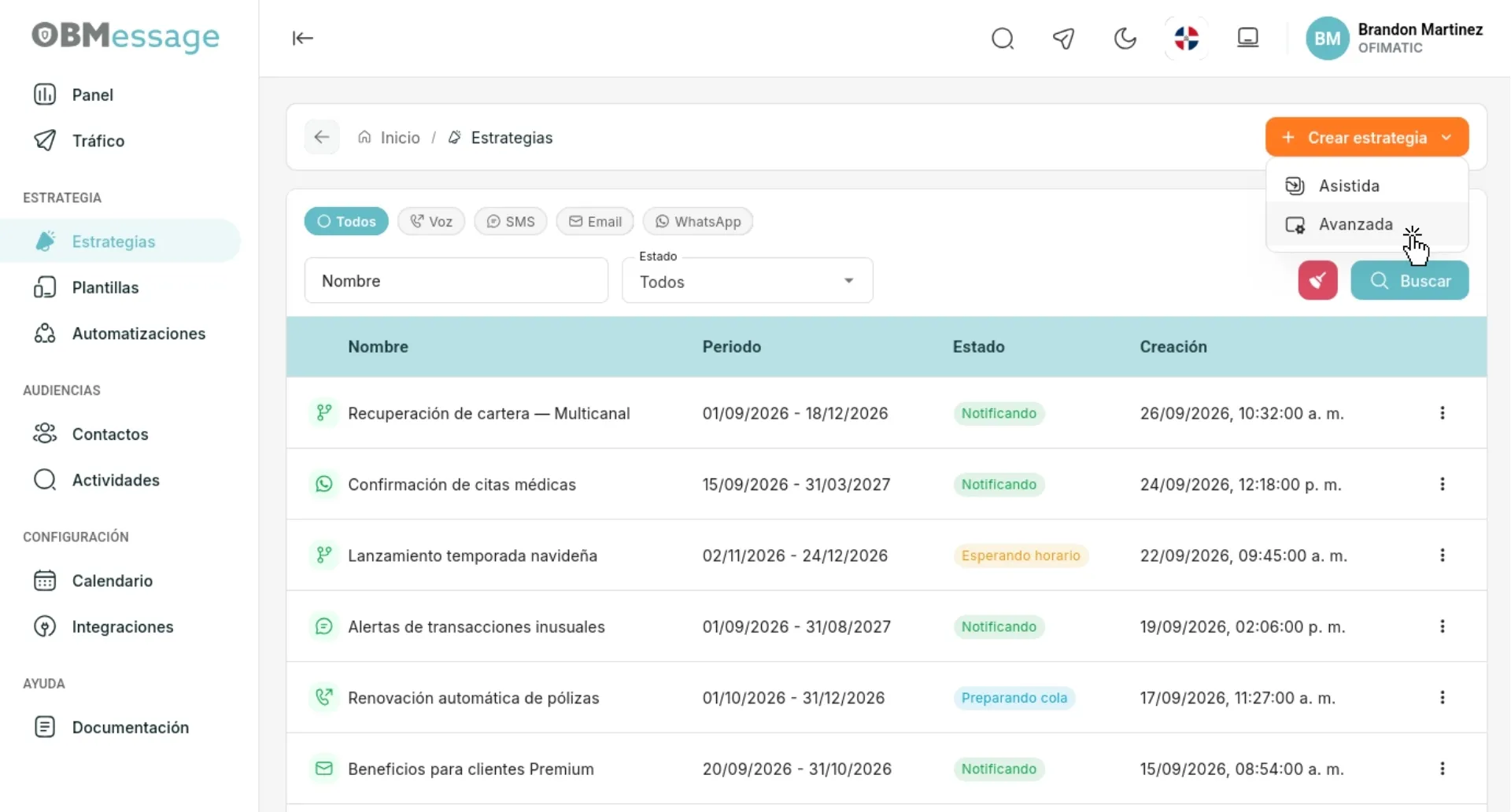
Task: Filter strategies by SMS channel
Action: [511, 221]
